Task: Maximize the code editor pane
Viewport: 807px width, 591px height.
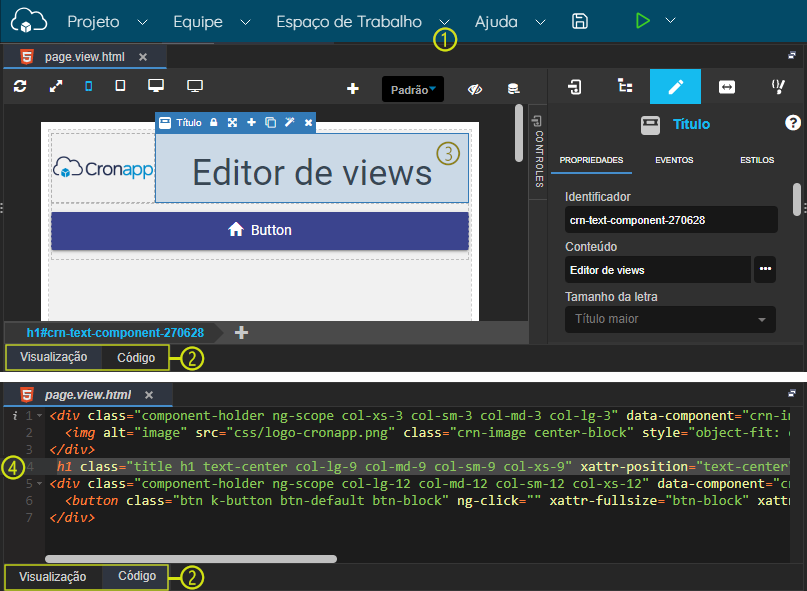Action: tap(792, 393)
